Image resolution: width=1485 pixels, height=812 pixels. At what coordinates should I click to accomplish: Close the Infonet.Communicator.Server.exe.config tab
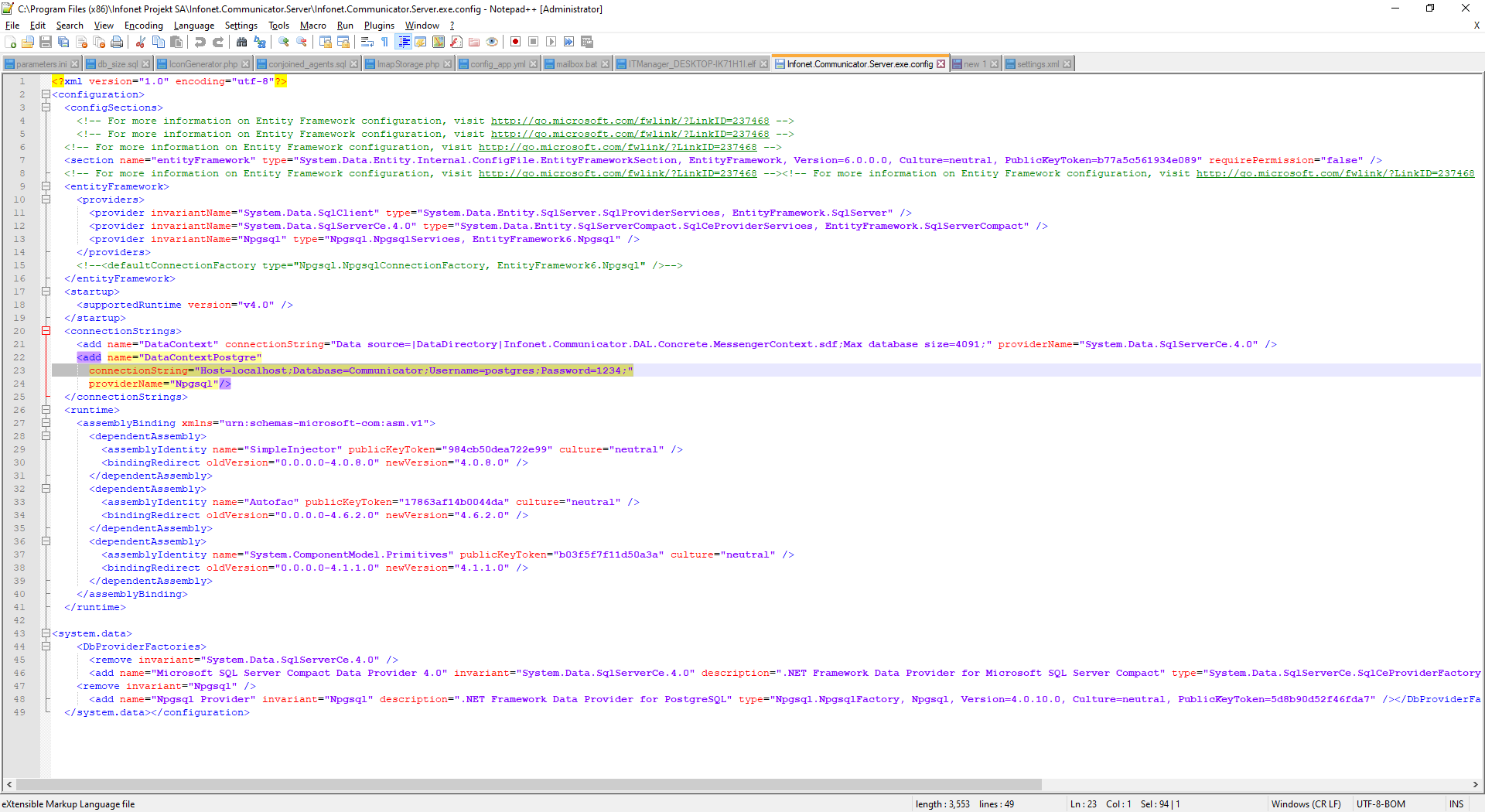click(x=940, y=64)
